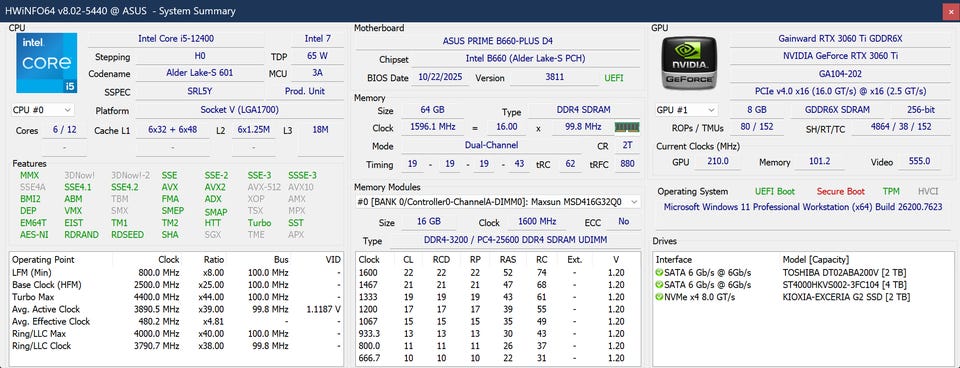Click the memory module icon beside 99.8 MHz
Viewport: 960px width, 368px height.
[627, 127]
